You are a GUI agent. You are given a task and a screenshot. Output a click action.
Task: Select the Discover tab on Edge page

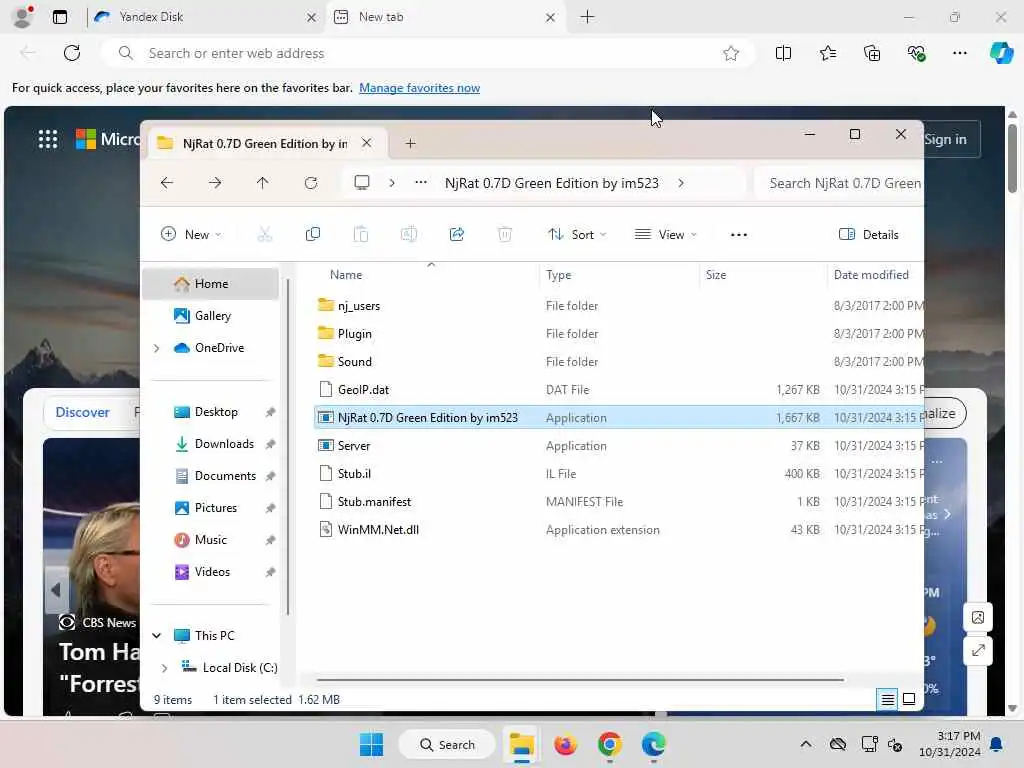tap(82, 412)
